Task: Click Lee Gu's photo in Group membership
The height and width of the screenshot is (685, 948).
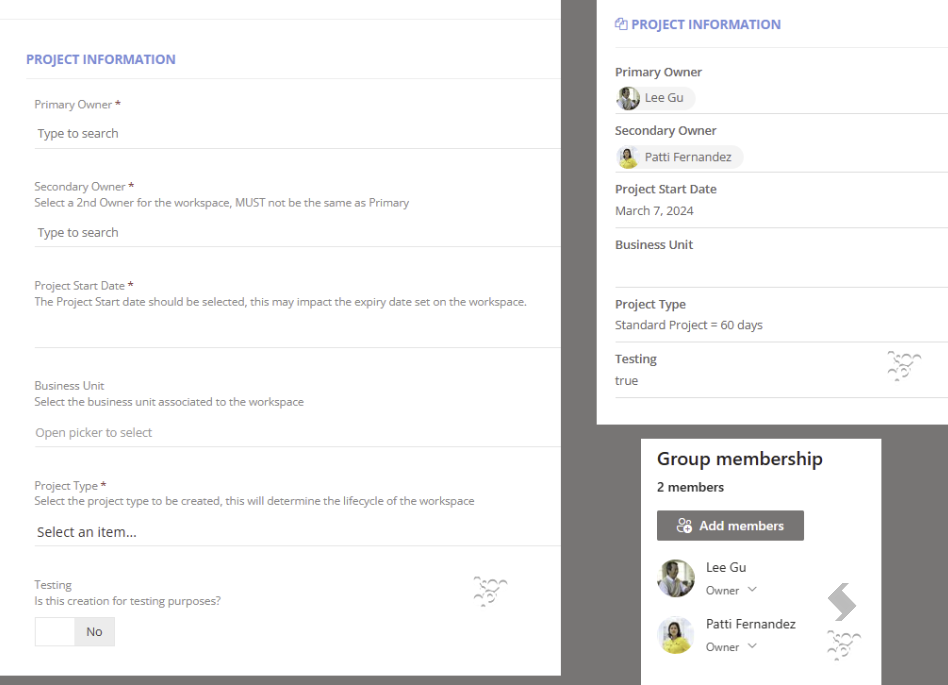Action: [x=676, y=578]
